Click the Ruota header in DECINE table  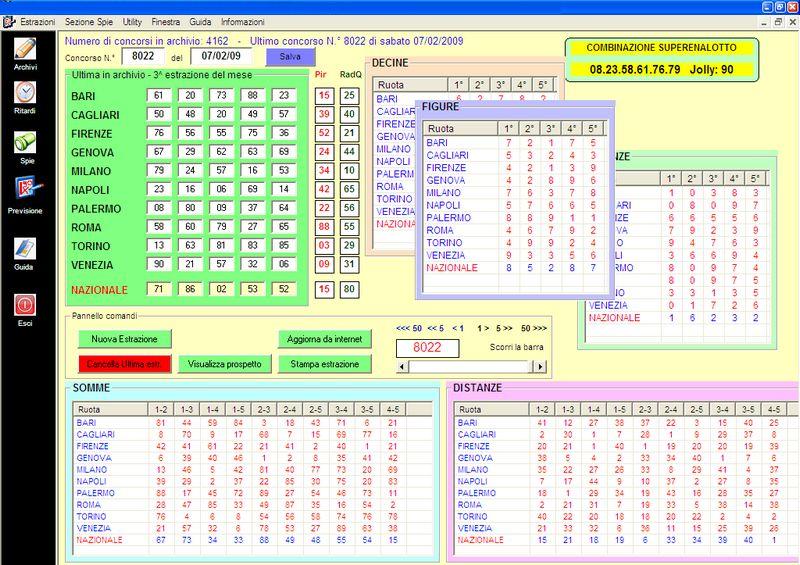click(x=411, y=85)
